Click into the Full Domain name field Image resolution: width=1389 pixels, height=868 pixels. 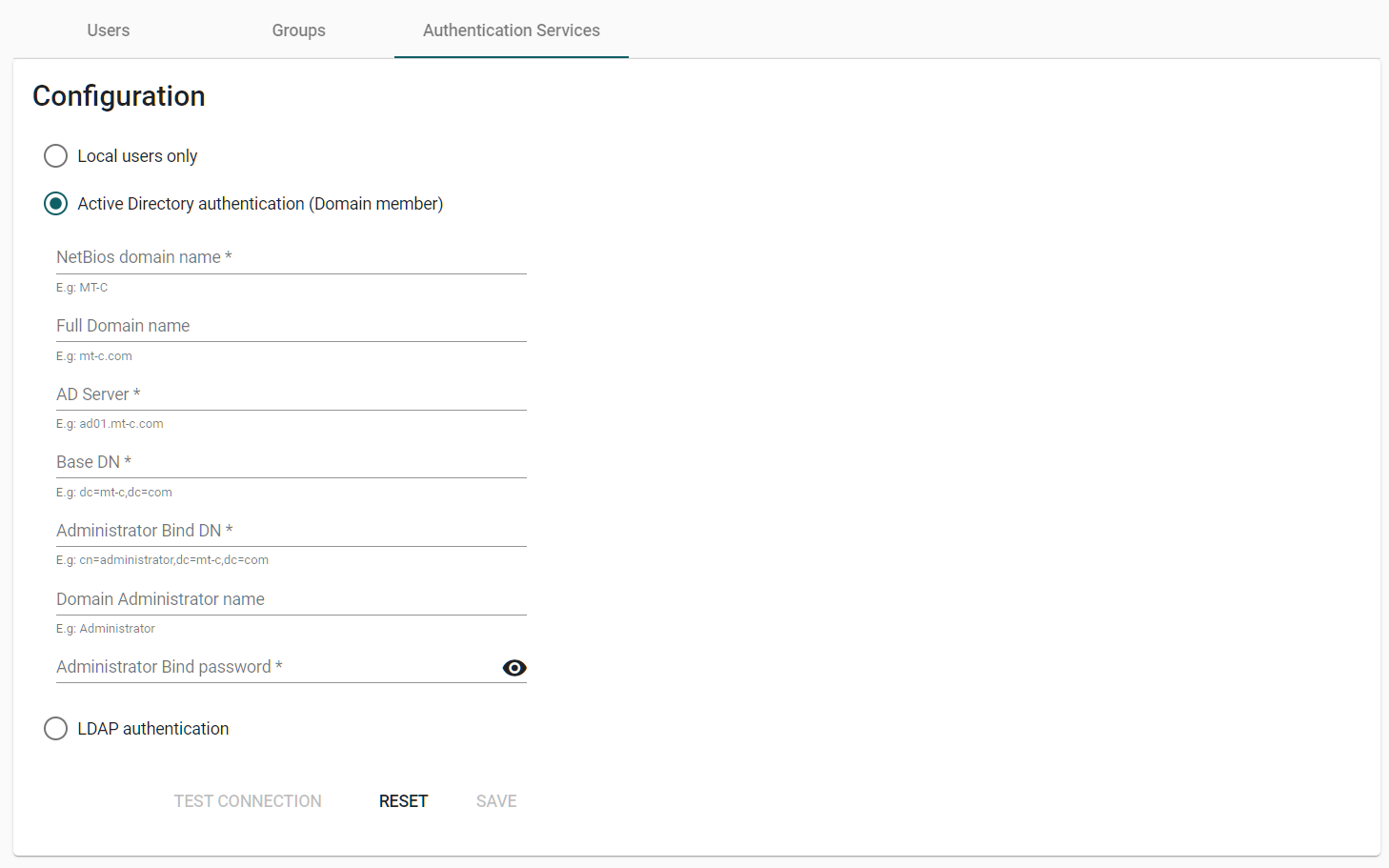[x=292, y=326]
